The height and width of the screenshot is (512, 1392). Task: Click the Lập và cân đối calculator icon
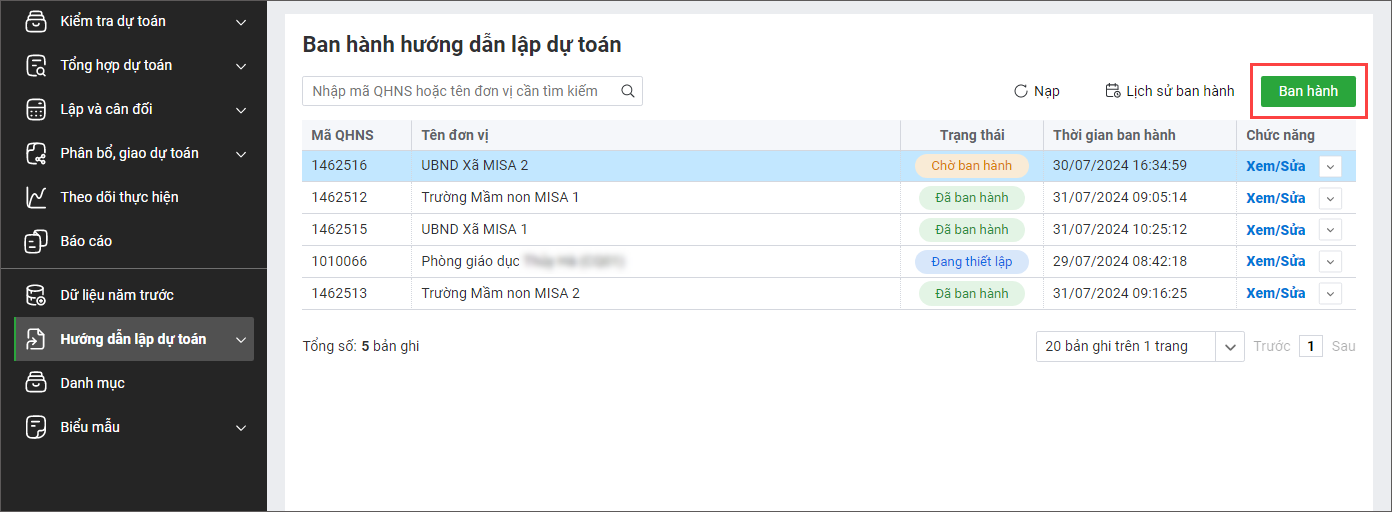tap(36, 109)
